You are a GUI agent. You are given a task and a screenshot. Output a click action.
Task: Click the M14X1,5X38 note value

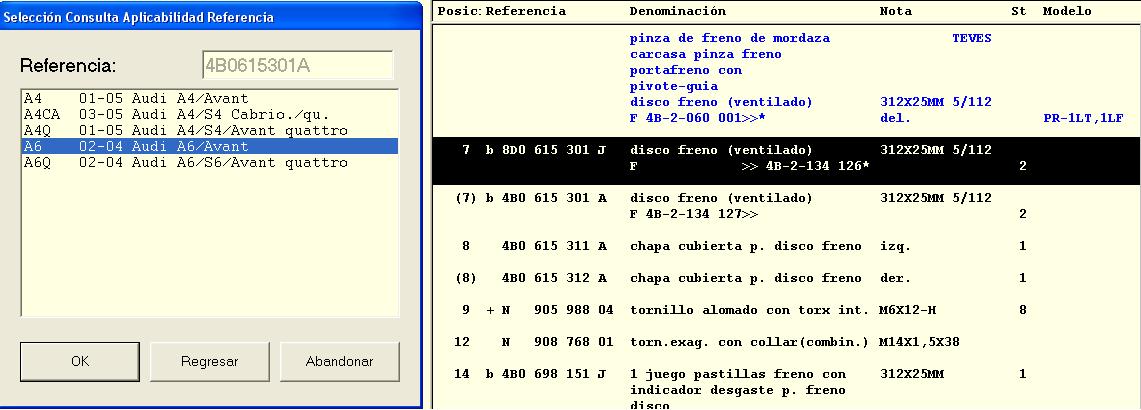(x=919, y=342)
